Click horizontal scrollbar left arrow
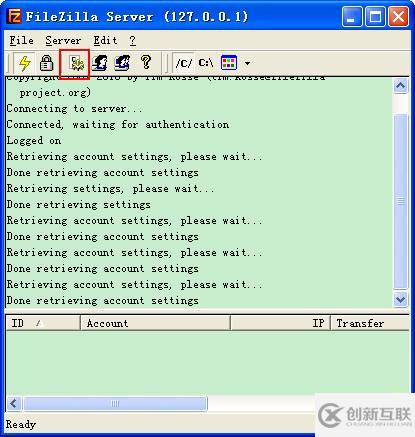 pos(14,404)
